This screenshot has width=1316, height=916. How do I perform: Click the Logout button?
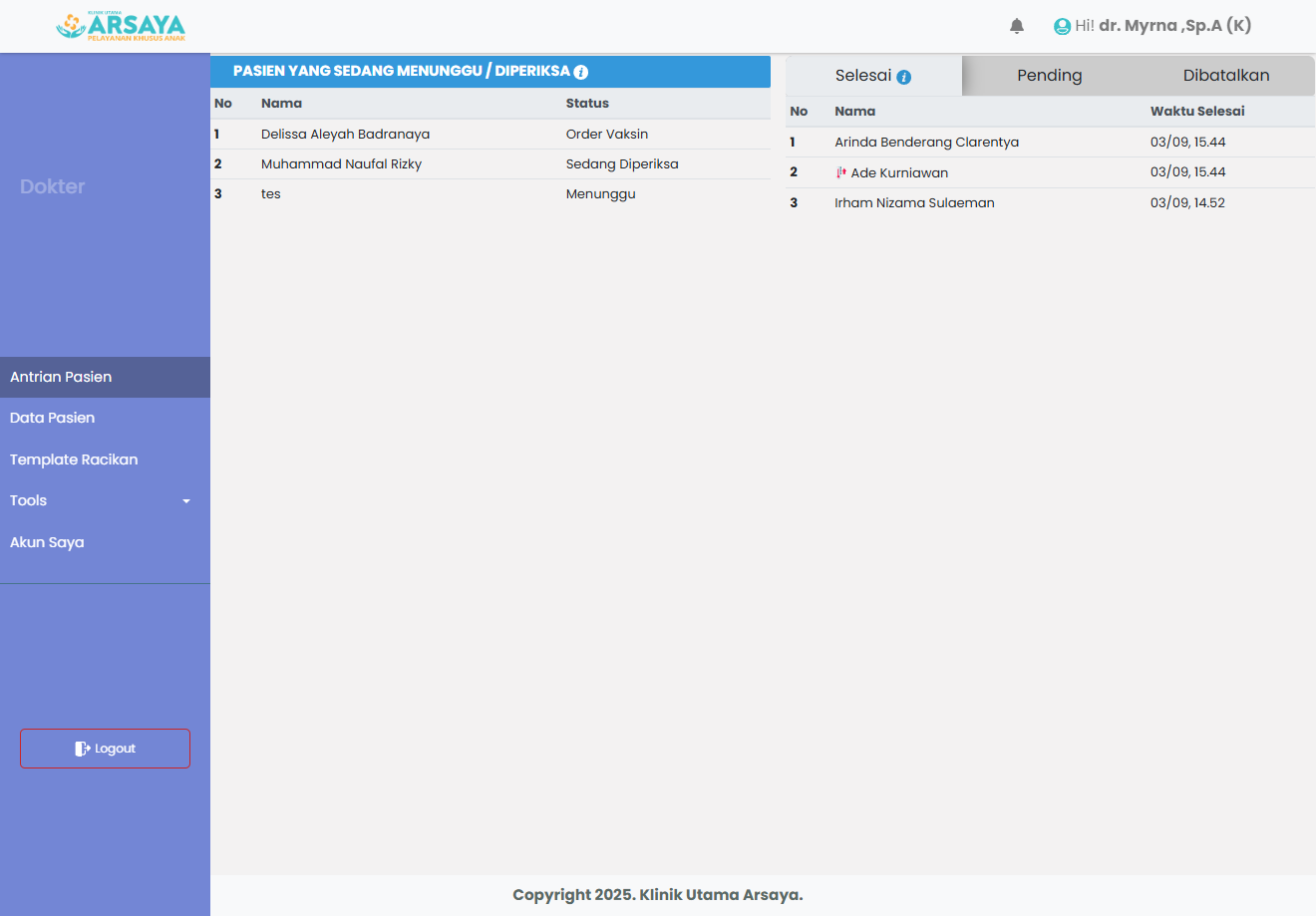pyautogui.click(x=105, y=749)
